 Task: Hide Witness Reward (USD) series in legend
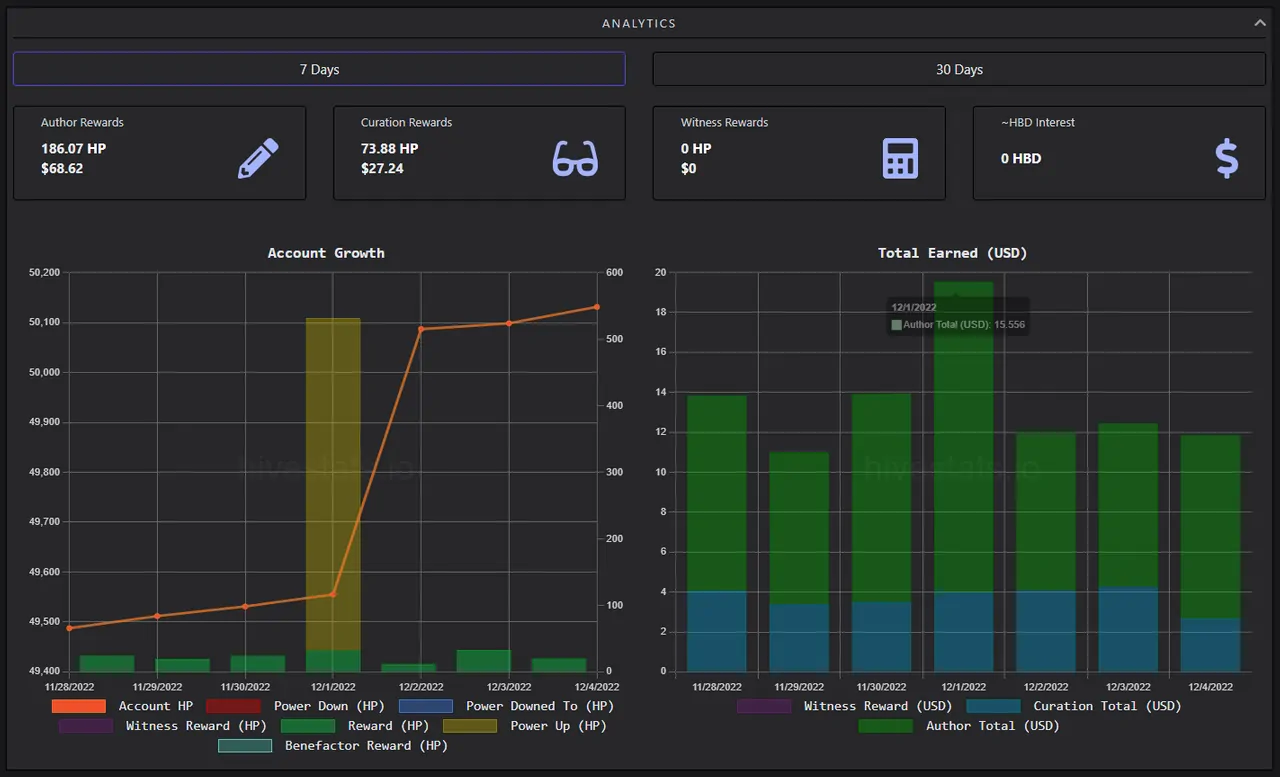click(x=845, y=706)
